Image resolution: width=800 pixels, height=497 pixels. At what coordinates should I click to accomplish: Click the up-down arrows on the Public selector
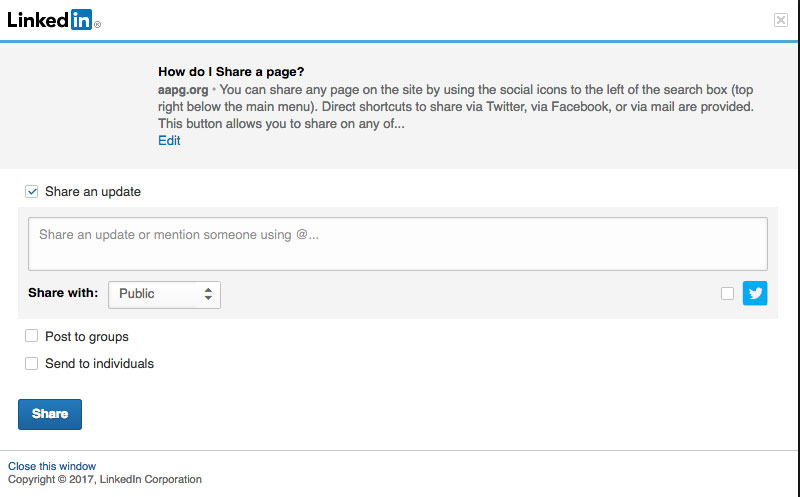tap(208, 294)
